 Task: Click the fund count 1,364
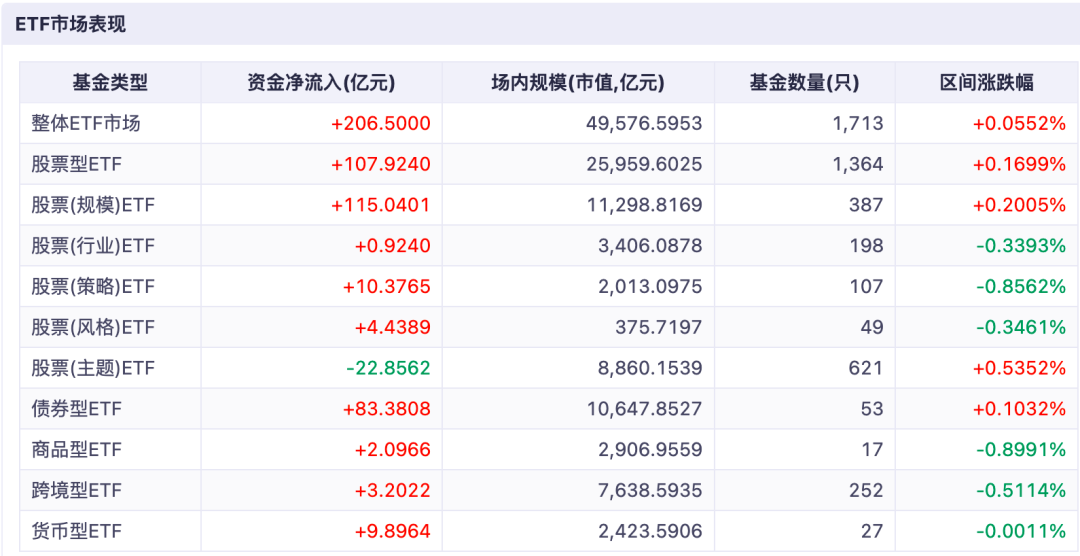coord(860,165)
